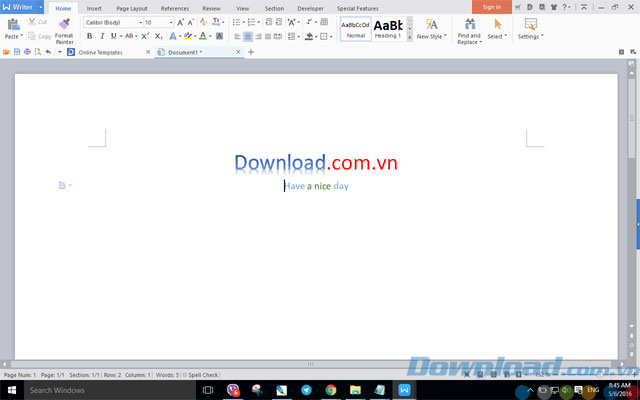The image size is (640, 400).
Task: Open the font size 10 dropdown
Action: (171, 22)
